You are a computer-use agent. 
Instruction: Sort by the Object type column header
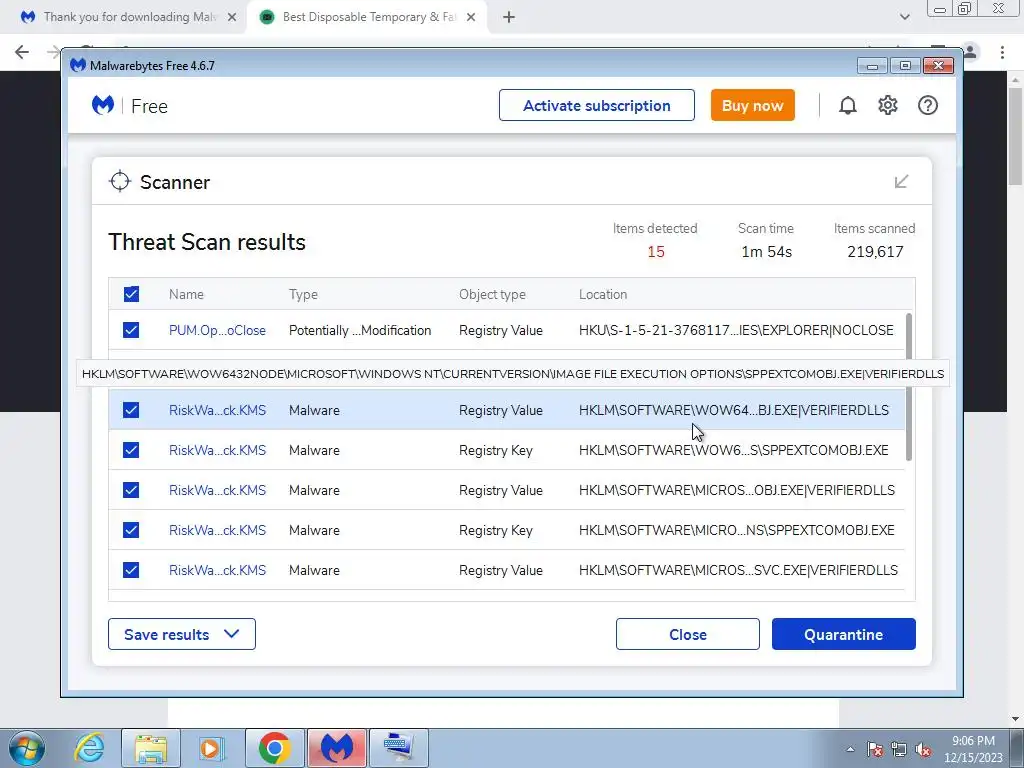(x=492, y=295)
